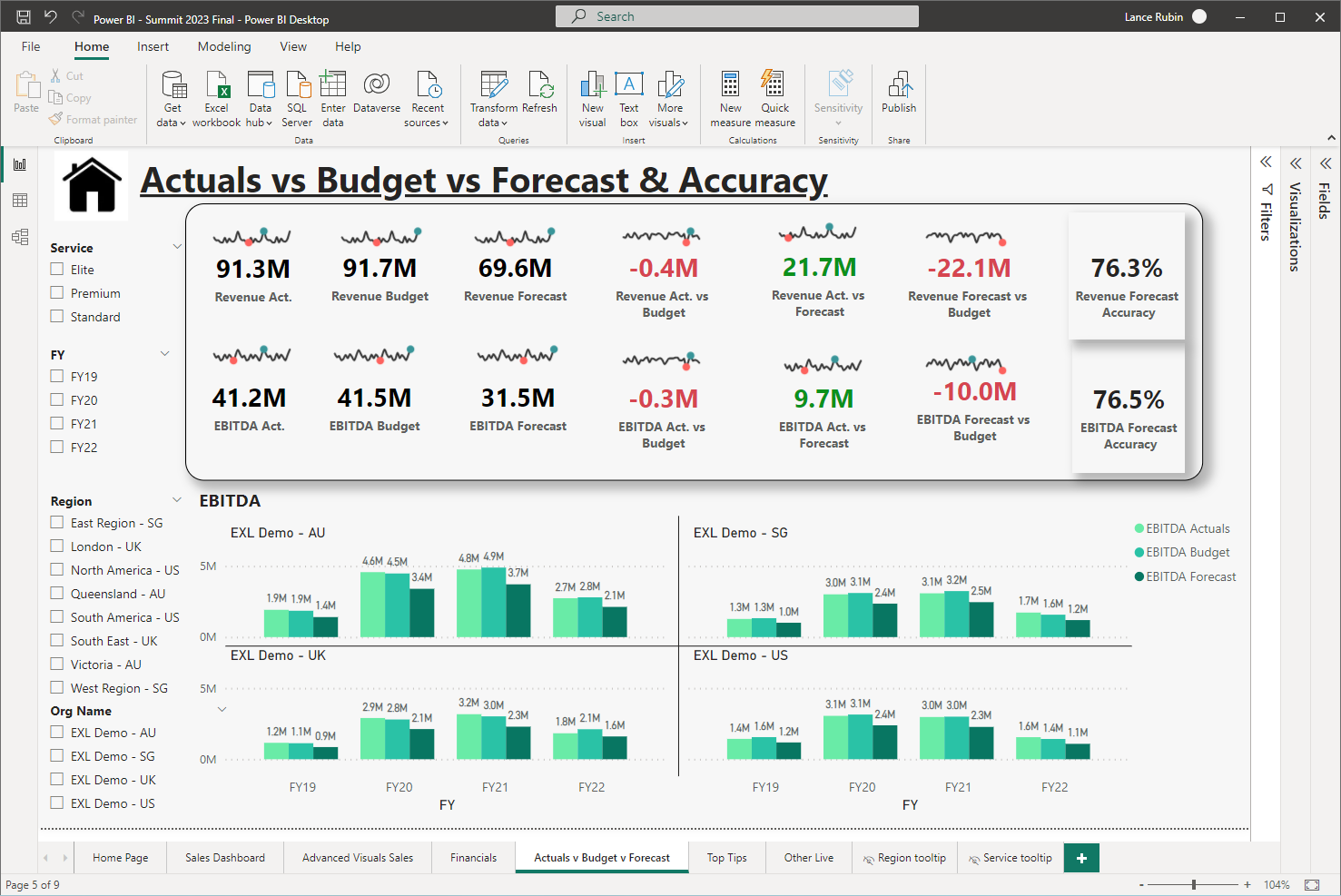Image resolution: width=1341 pixels, height=896 pixels.
Task: Switch to the Financials page tab
Action: (473, 858)
